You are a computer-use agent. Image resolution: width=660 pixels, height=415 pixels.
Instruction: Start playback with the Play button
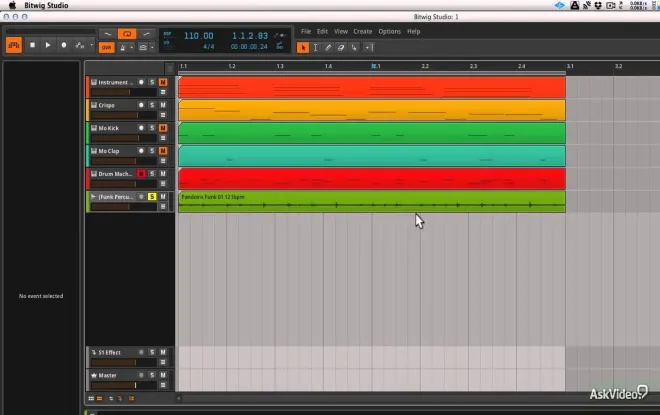pyautogui.click(x=48, y=45)
